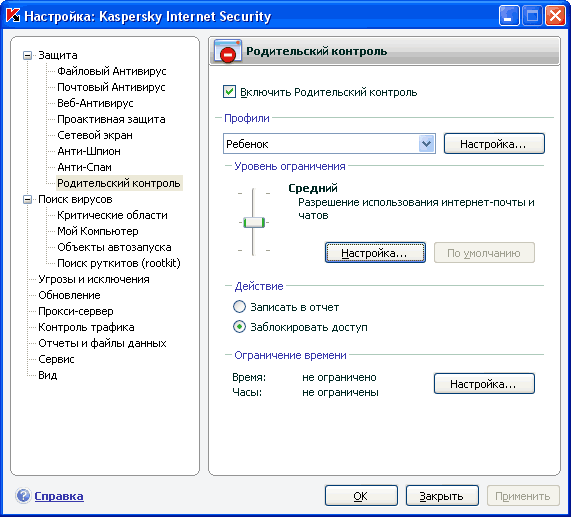
Task: Open the Файловый Антивирус section
Action: click(x=111, y=71)
